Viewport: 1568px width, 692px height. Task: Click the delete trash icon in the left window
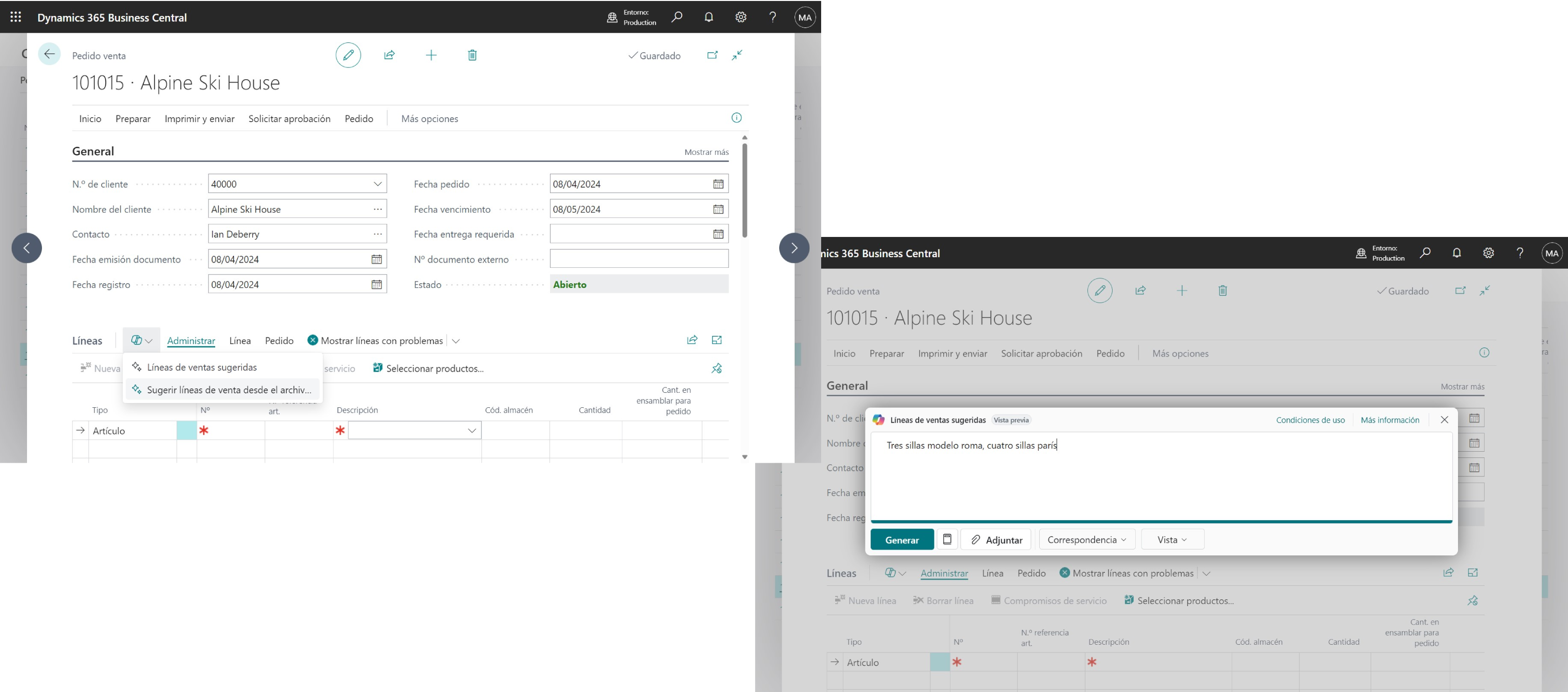click(x=472, y=55)
